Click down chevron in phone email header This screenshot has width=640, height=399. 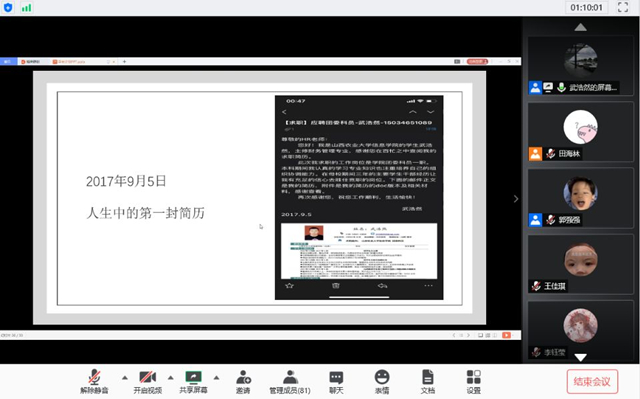click(x=430, y=112)
